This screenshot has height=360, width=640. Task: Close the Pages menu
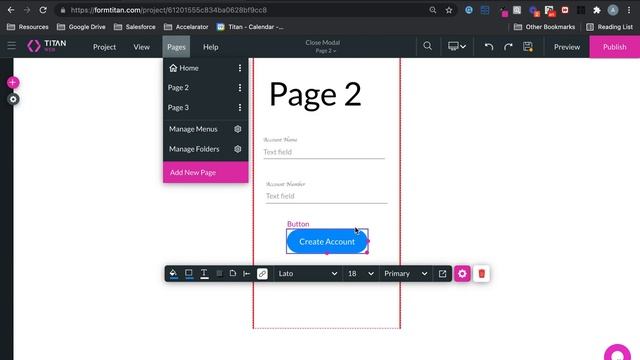tap(176, 47)
